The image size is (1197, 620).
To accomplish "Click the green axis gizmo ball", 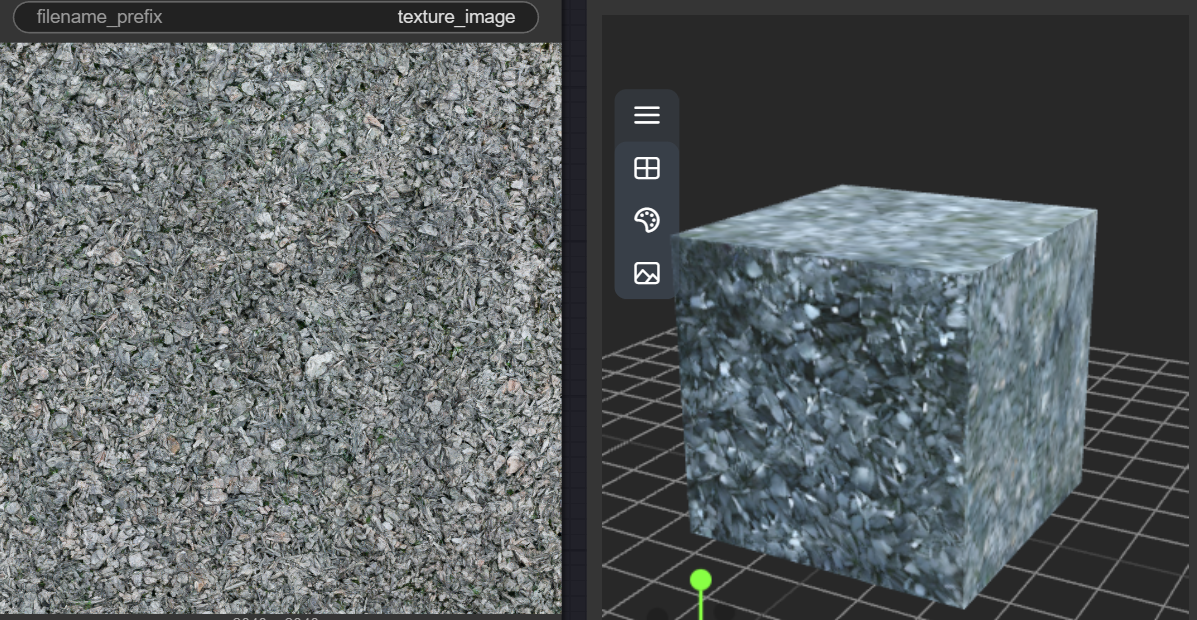I will (x=701, y=580).
